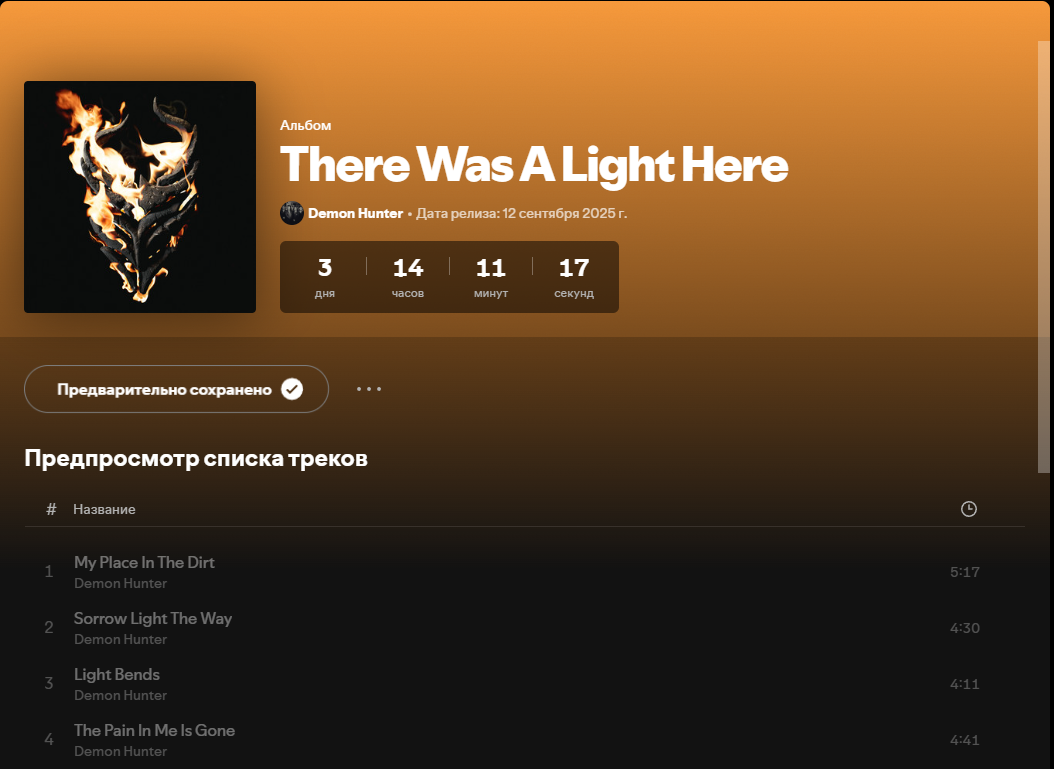Click the vertical scrollbar on right edge
This screenshot has height=769, width=1054.
tap(1044, 257)
